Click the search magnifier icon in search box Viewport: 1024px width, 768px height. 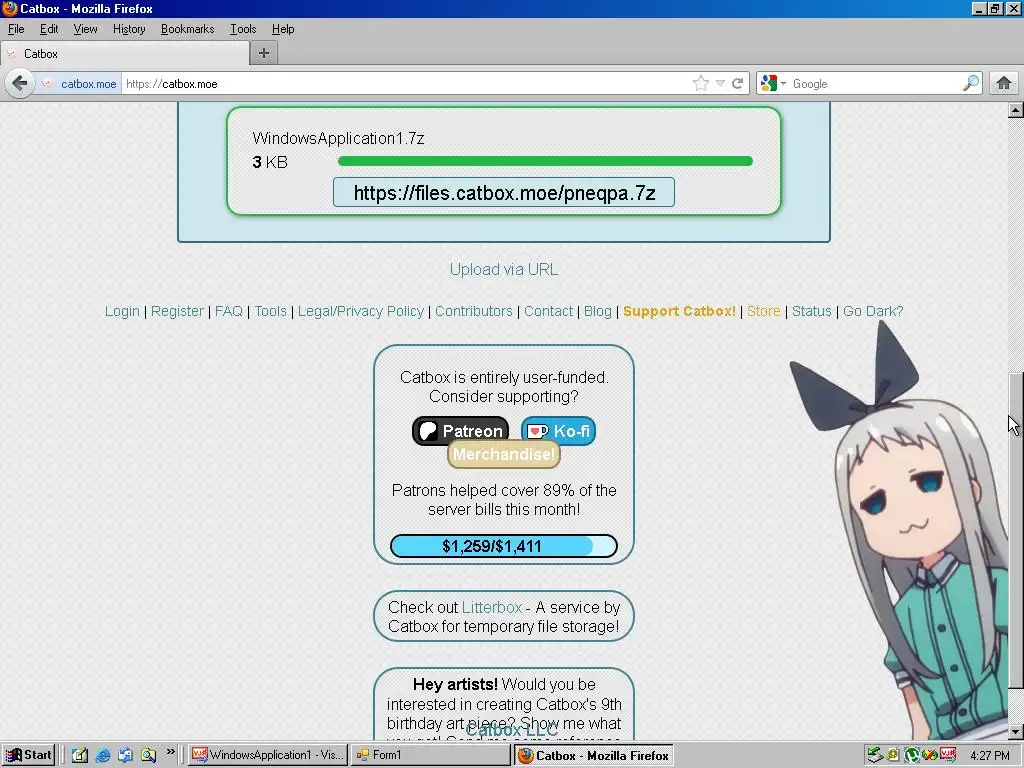(970, 83)
